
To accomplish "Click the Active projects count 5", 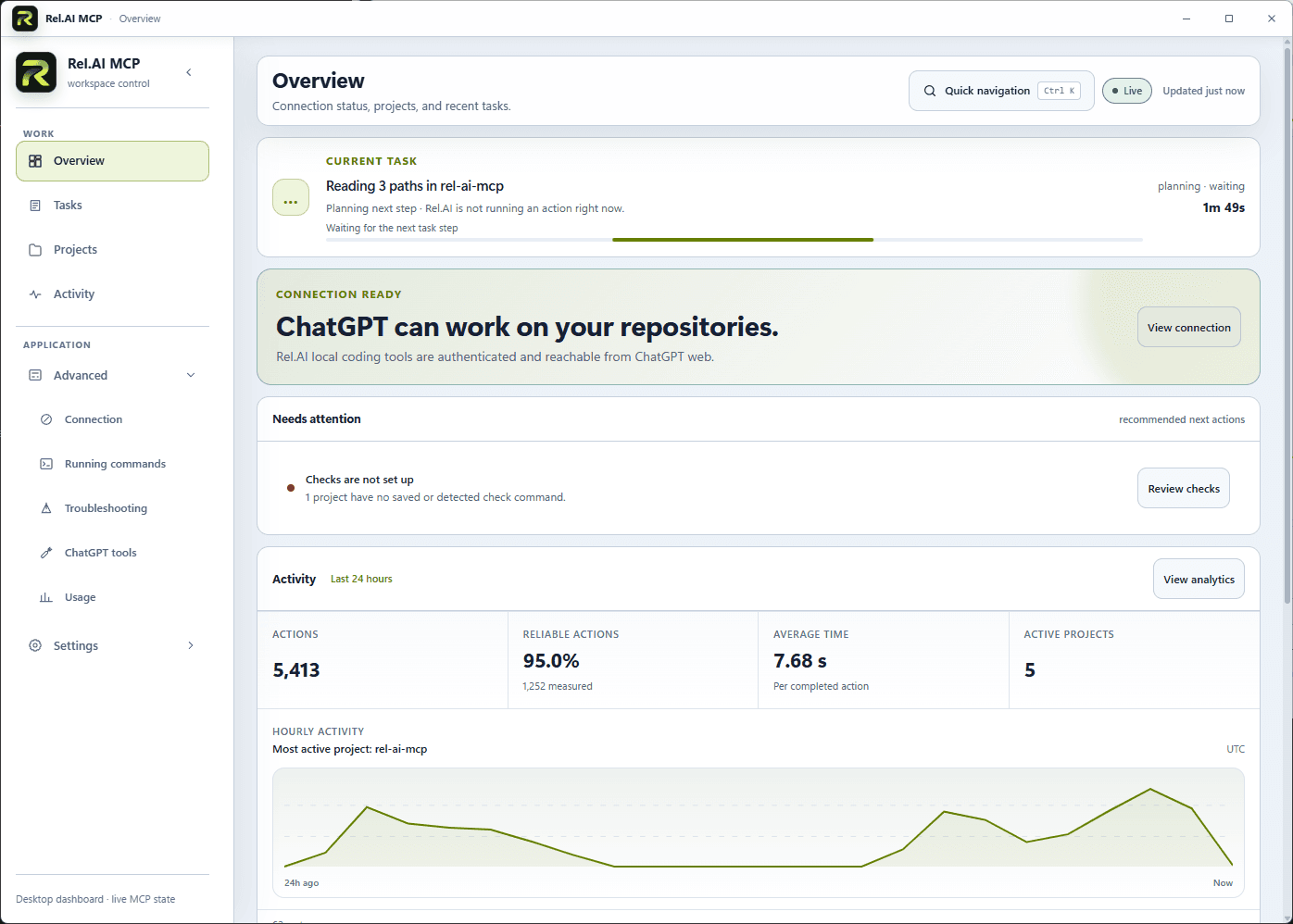I will 1030,670.
